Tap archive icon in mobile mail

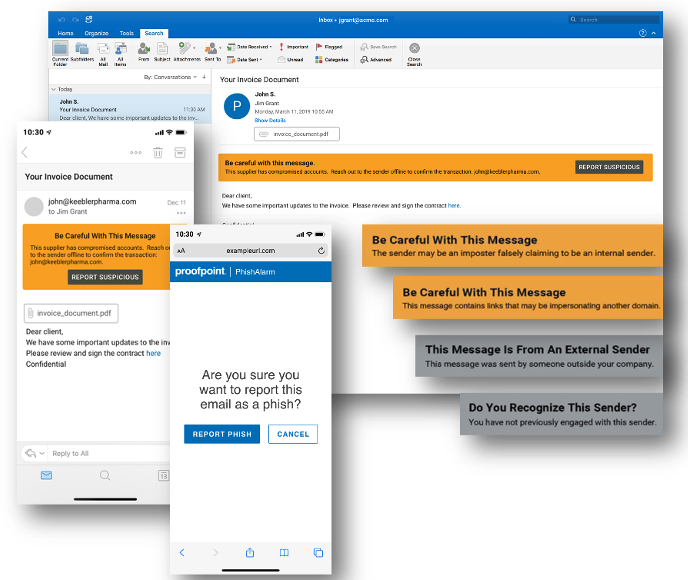[180, 152]
